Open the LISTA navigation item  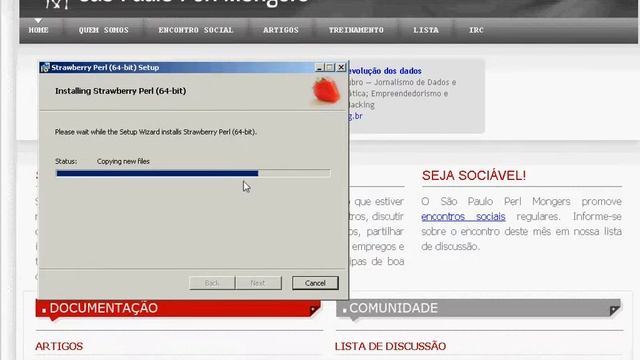[426, 30]
